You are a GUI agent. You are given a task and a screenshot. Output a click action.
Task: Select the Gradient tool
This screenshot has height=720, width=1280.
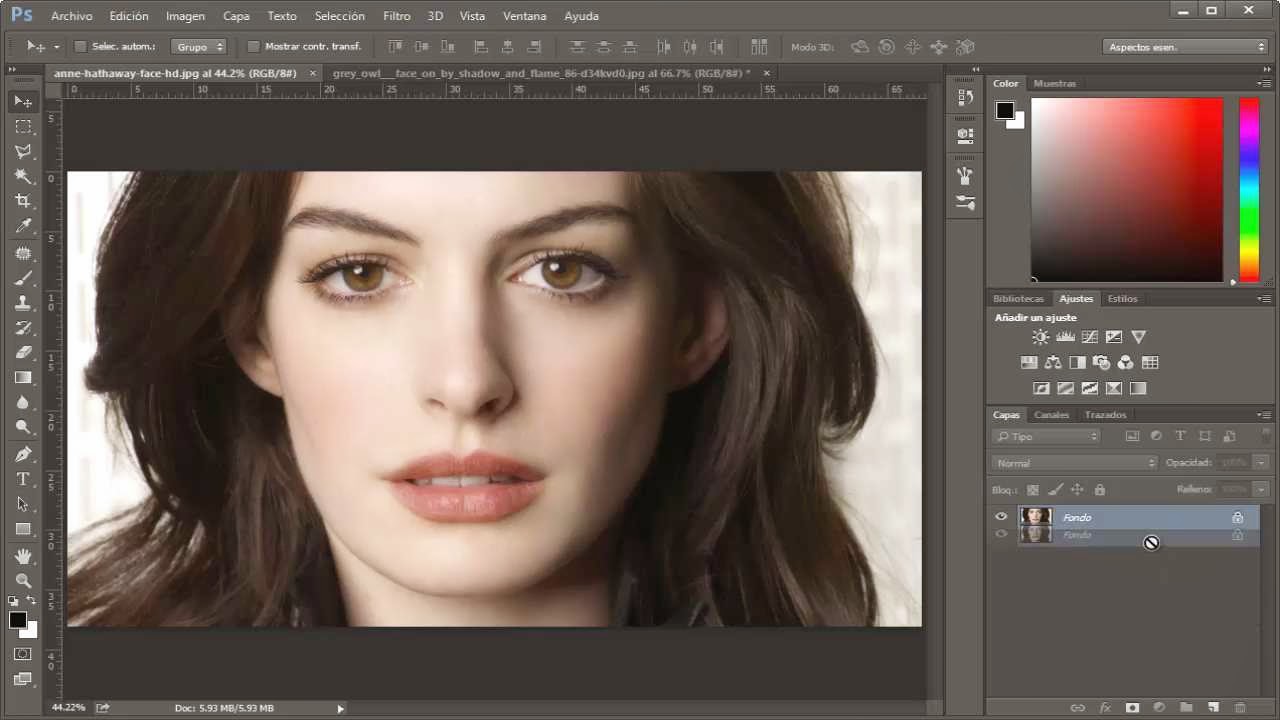tap(23, 378)
